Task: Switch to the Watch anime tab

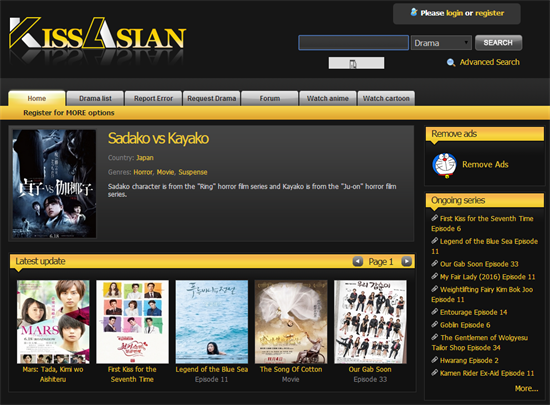Action: [x=328, y=99]
